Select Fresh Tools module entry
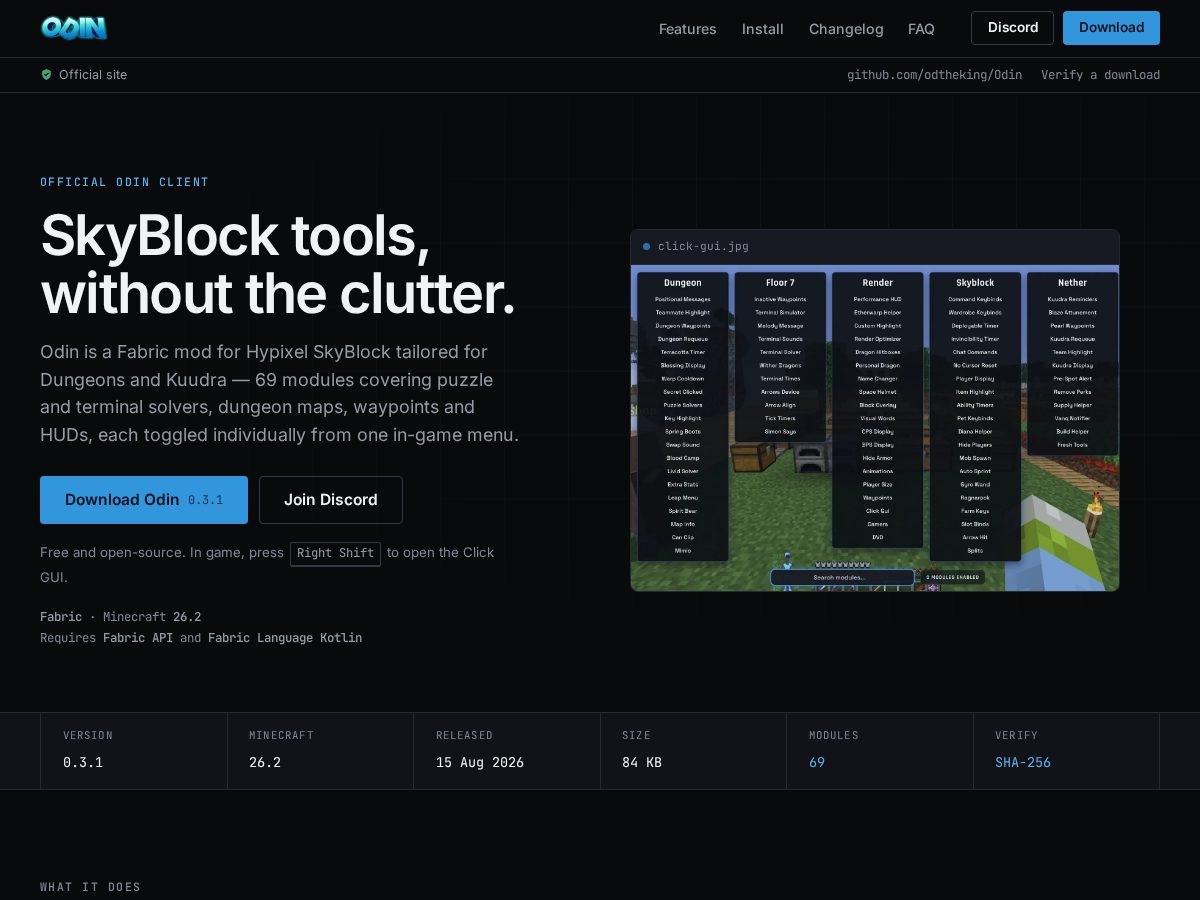The width and height of the screenshot is (1200, 900). click(x=1072, y=444)
